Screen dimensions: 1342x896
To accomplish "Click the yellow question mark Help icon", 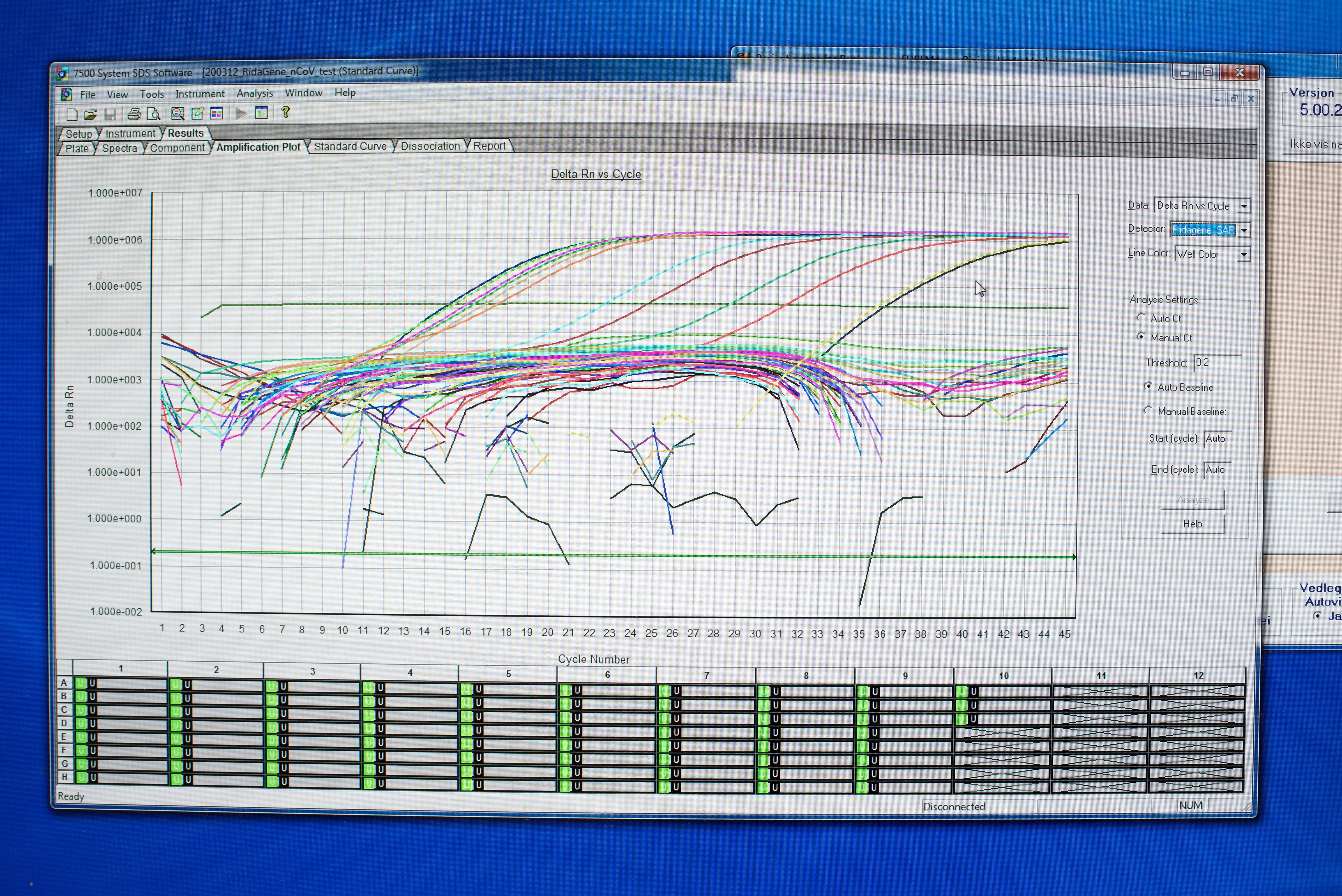I will (286, 112).
